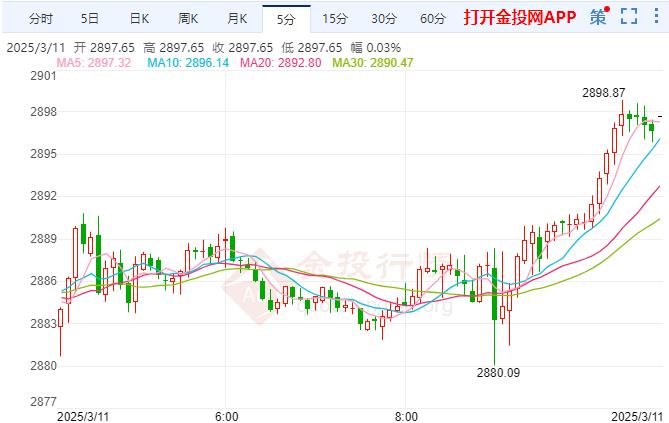Select the 周K weekly tab

click(x=188, y=19)
